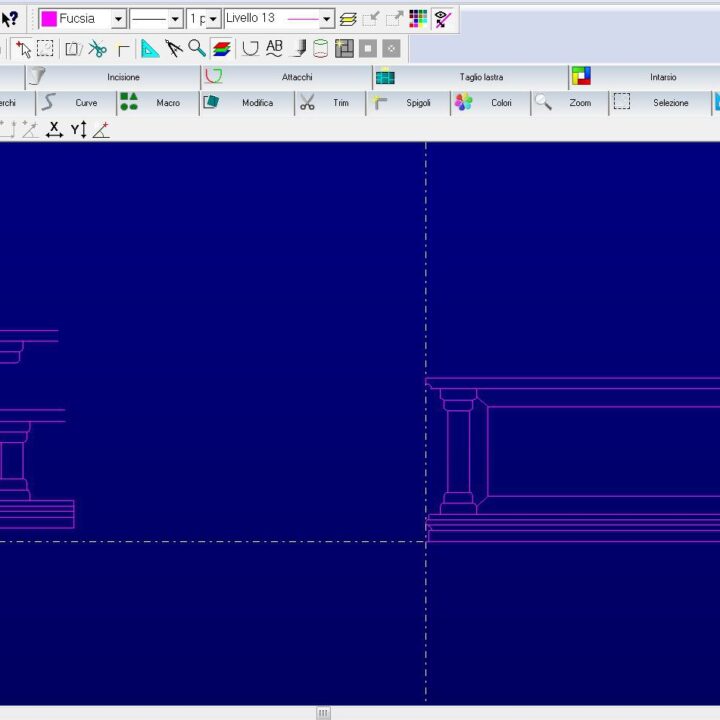The height and width of the screenshot is (720, 720).
Task: Toggle the X axis constraint
Action: [x=54, y=129]
